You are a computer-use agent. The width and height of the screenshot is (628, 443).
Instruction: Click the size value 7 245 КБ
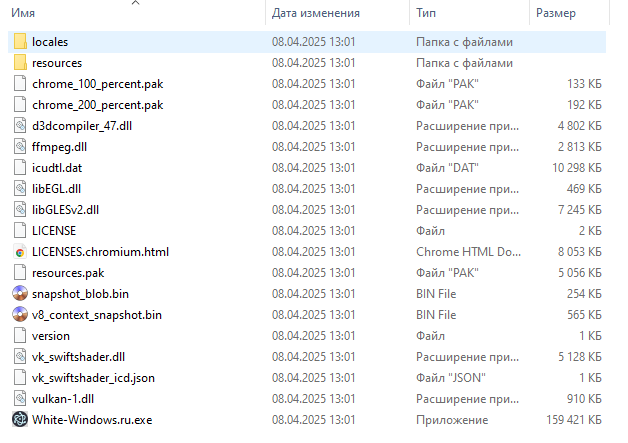[x=580, y=210]
